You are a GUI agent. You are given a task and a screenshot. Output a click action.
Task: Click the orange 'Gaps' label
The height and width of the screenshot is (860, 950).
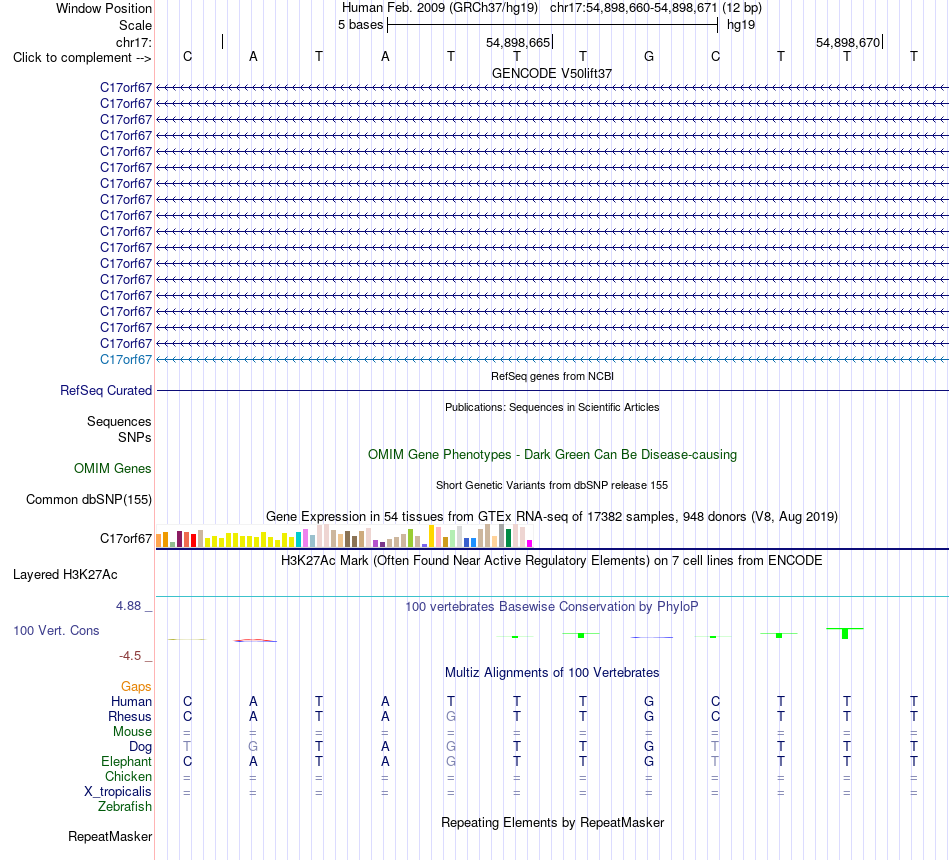136,687
